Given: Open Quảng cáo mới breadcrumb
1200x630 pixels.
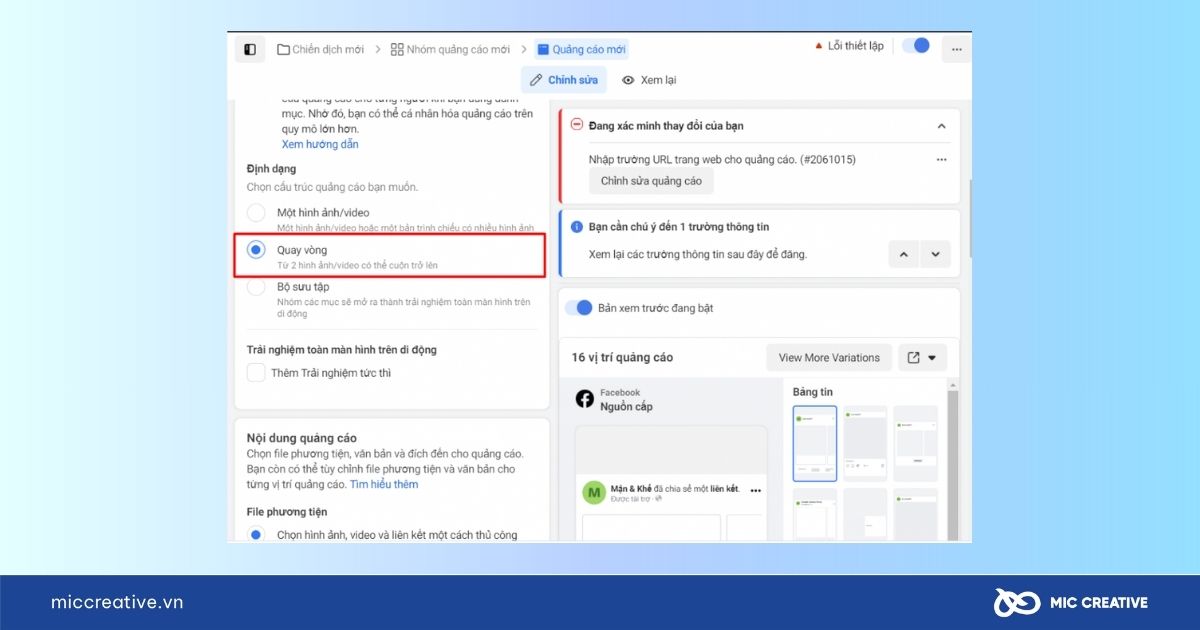Looking at the screenshot, I should 582,49.
